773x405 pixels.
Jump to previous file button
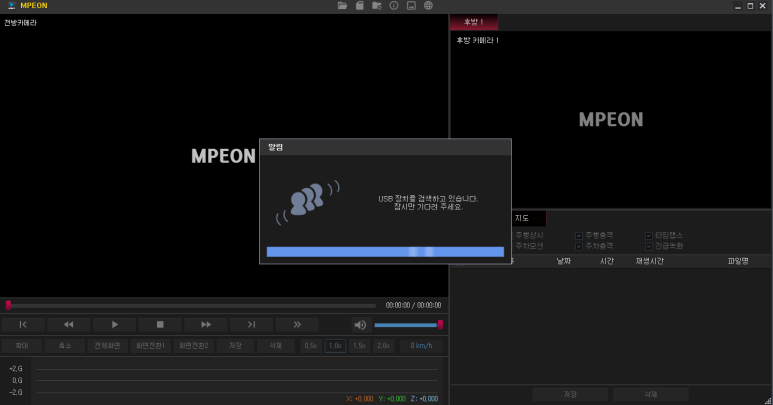pyautogui.click(x=23, y=324)
